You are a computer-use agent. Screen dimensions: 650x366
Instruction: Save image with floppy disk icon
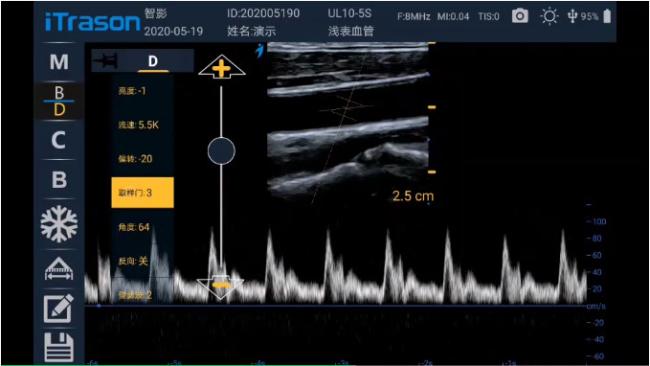tap(59, 347)
